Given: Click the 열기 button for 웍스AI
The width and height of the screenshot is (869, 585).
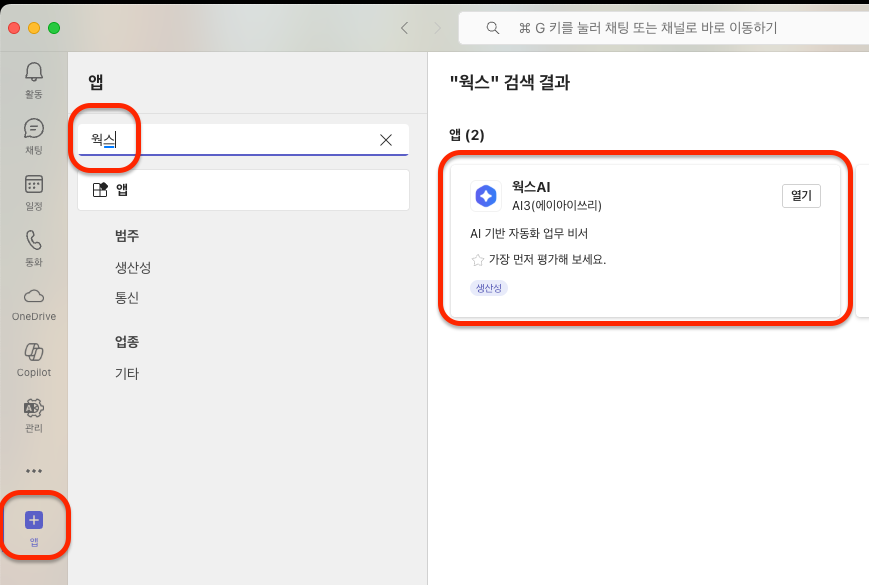Looking at the screenshot, I should [x=801, y=196].
